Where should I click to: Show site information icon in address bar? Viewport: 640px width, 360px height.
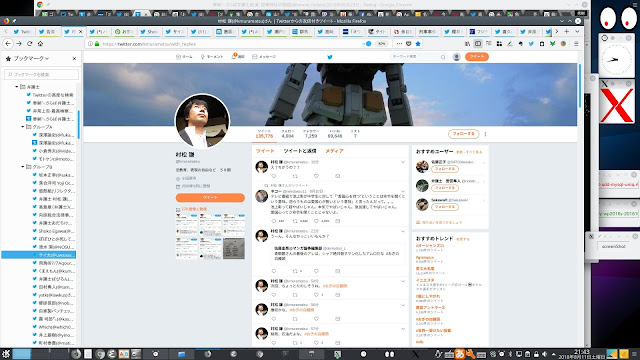pos(90,44)
